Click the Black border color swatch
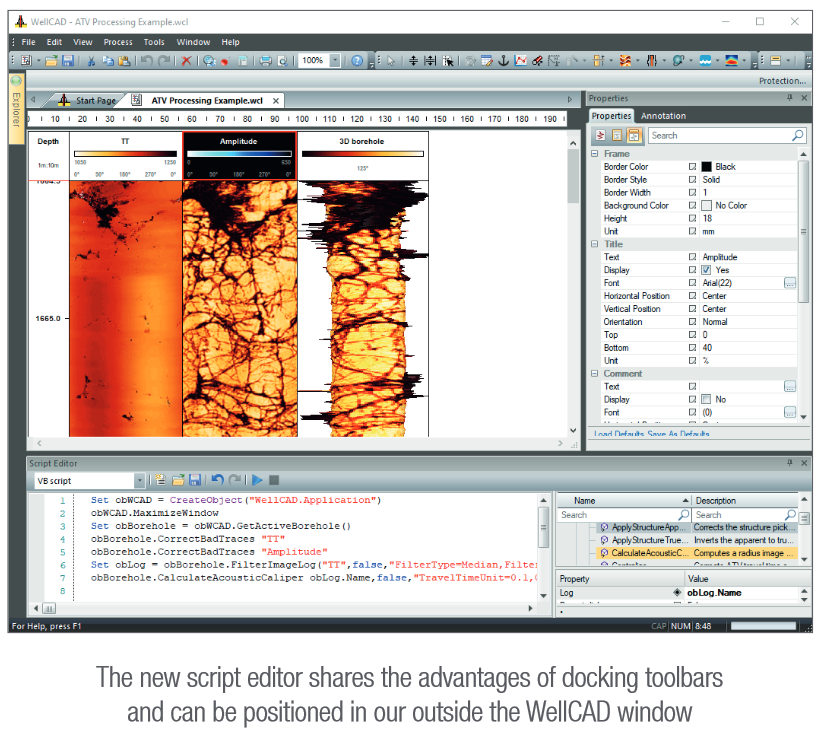Image resolution: width=823 pixels, height=745 pixels. [x=706, y=166]
